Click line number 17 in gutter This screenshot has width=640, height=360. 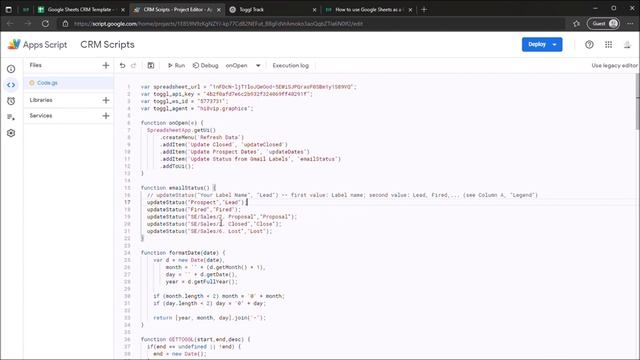pyautogui.click(x=128, y=202)
